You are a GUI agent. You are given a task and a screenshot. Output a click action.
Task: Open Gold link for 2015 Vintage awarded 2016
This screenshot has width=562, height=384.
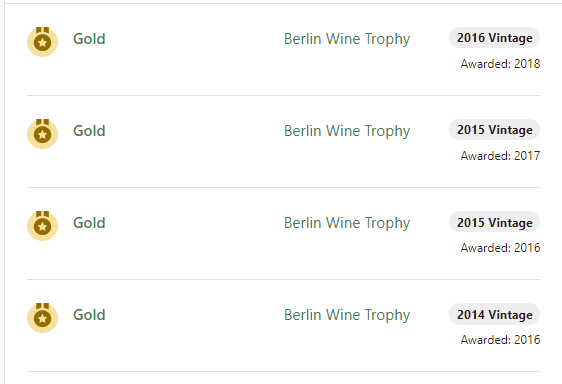[x=89, y=223]
